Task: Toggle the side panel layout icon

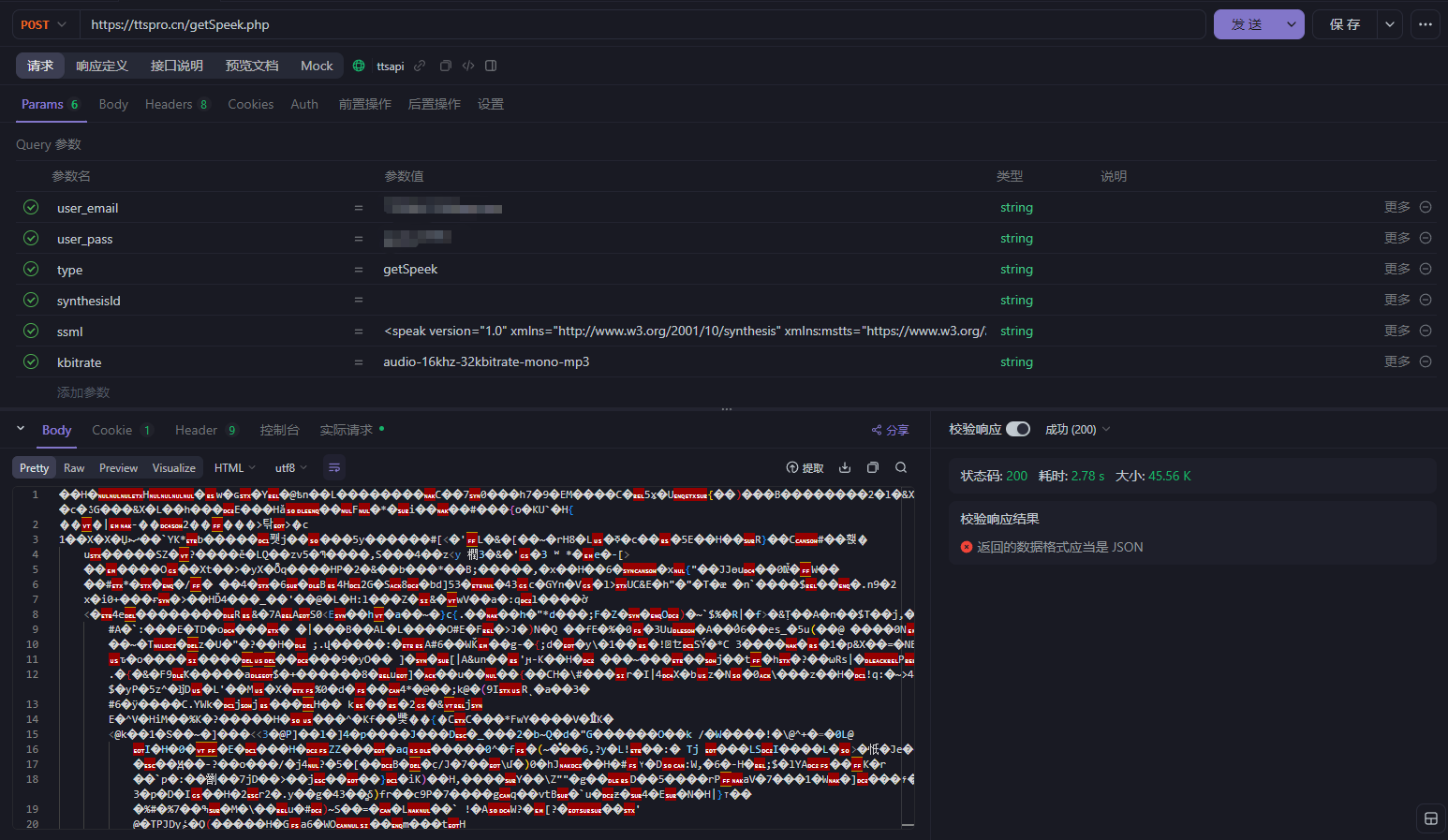Action: click(x=491, y=66)
